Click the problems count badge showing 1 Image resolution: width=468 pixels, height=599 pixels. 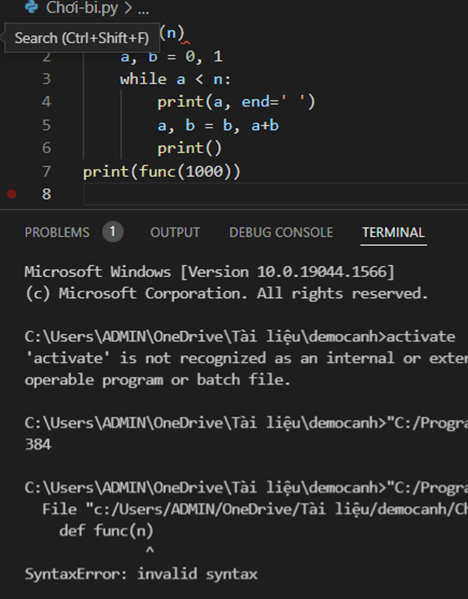112,232
